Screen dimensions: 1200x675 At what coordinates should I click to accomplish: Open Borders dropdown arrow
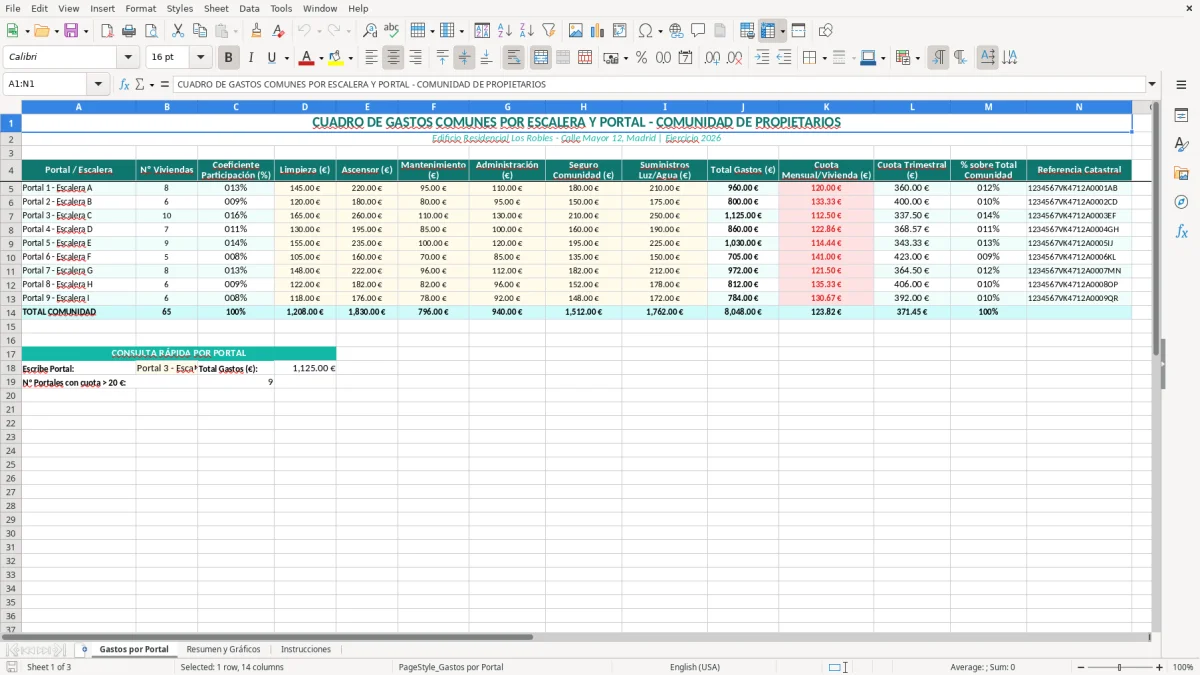(825, 58)
